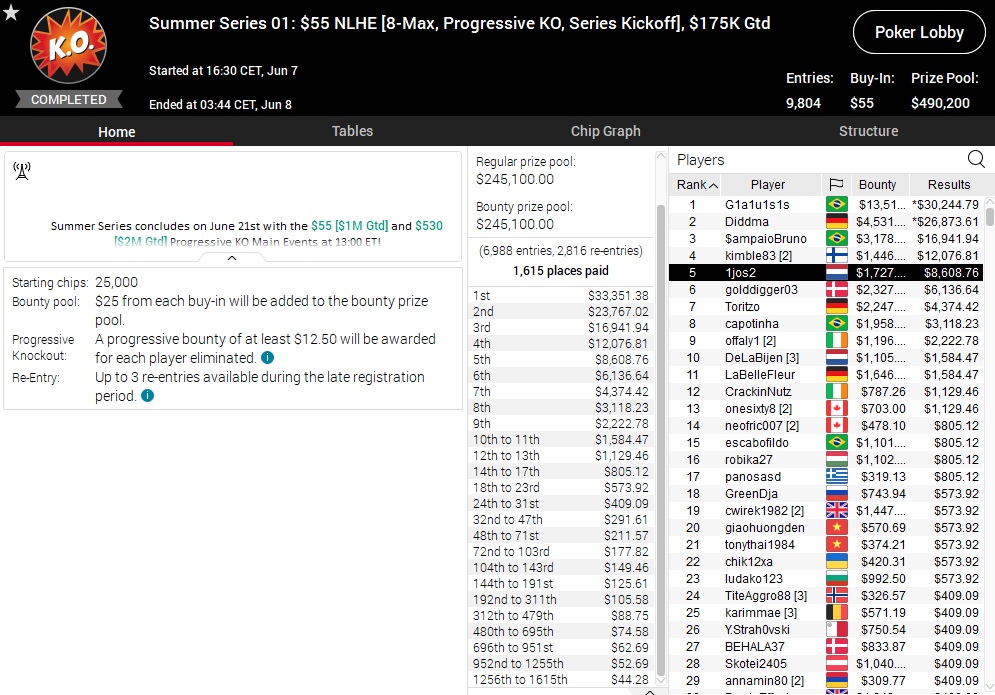Click Norway flag beside TiteAggro88
Image resolution: width=995 pixels, height=695 pixels.
point(836,595)
